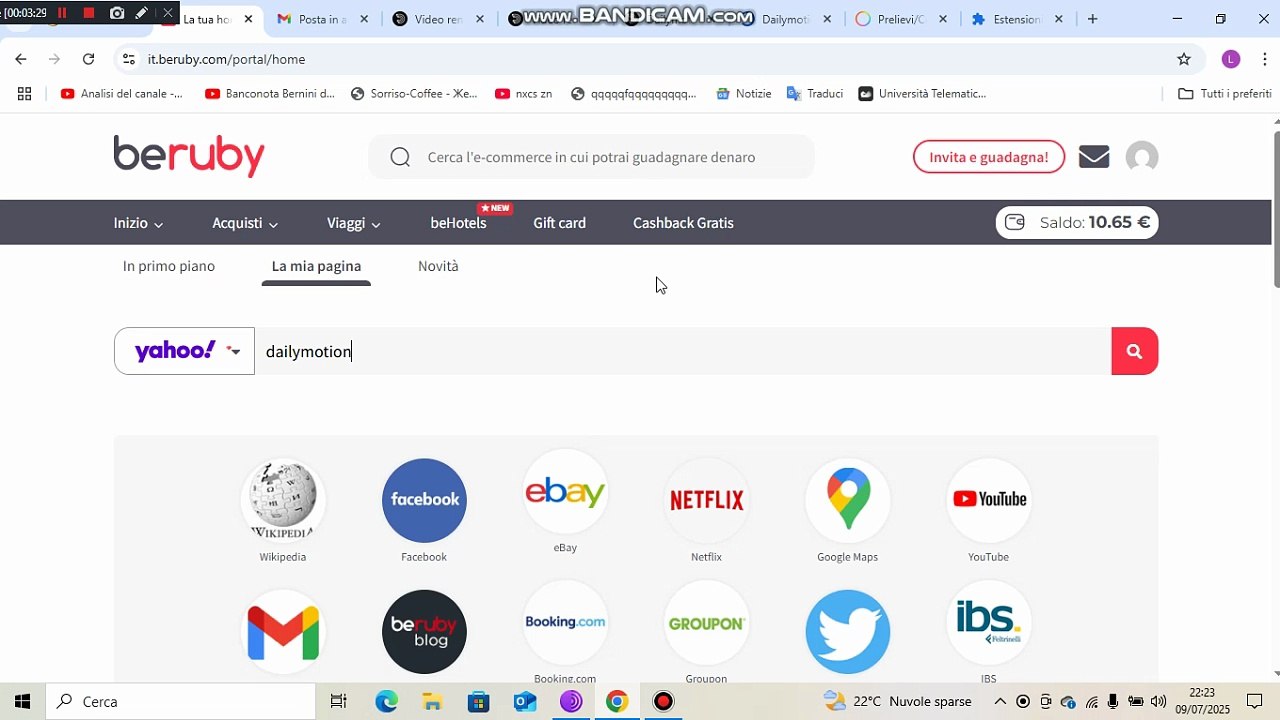Go back to the previous page
Viewport: 1280px width, 720px height.
[21, 59]
